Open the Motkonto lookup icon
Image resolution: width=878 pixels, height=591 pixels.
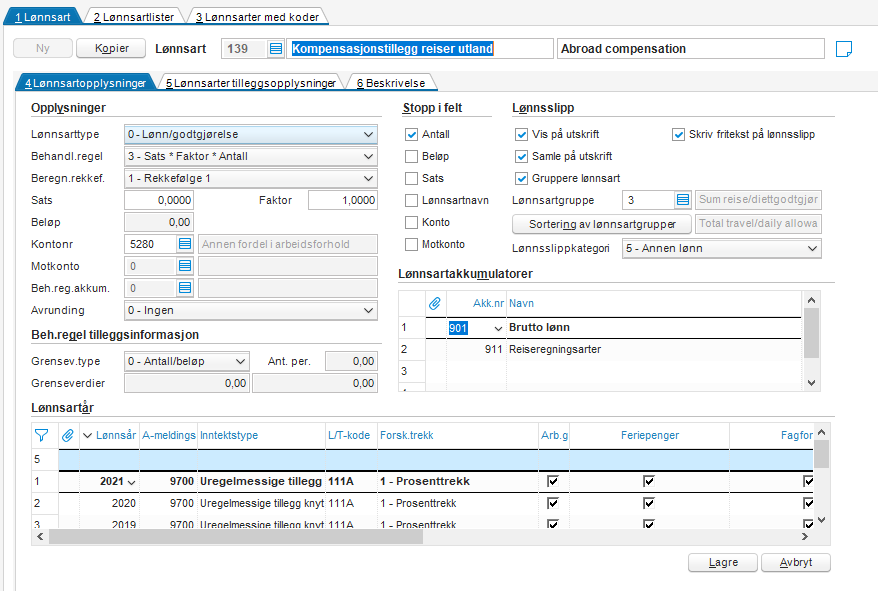coord(185,266)
